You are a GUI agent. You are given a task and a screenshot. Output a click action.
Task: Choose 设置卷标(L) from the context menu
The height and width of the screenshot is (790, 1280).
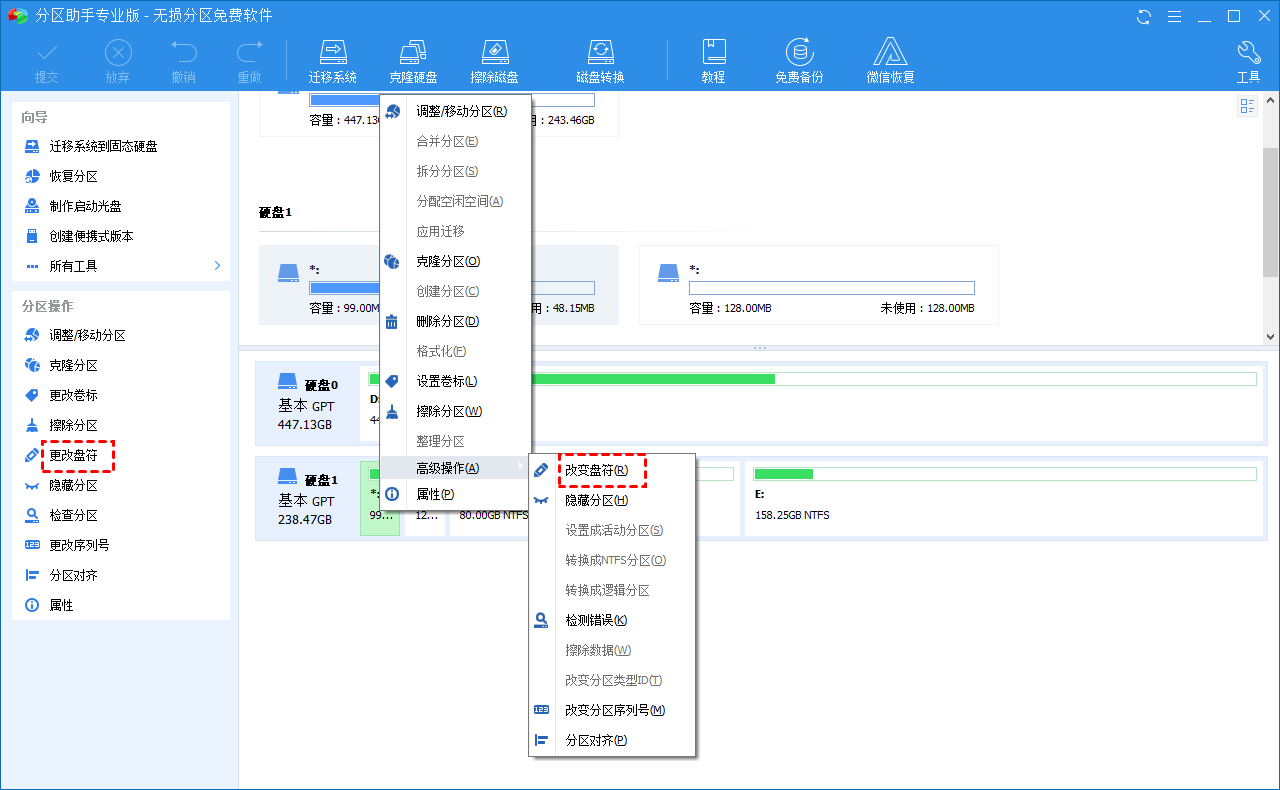(x=455, y=381)
